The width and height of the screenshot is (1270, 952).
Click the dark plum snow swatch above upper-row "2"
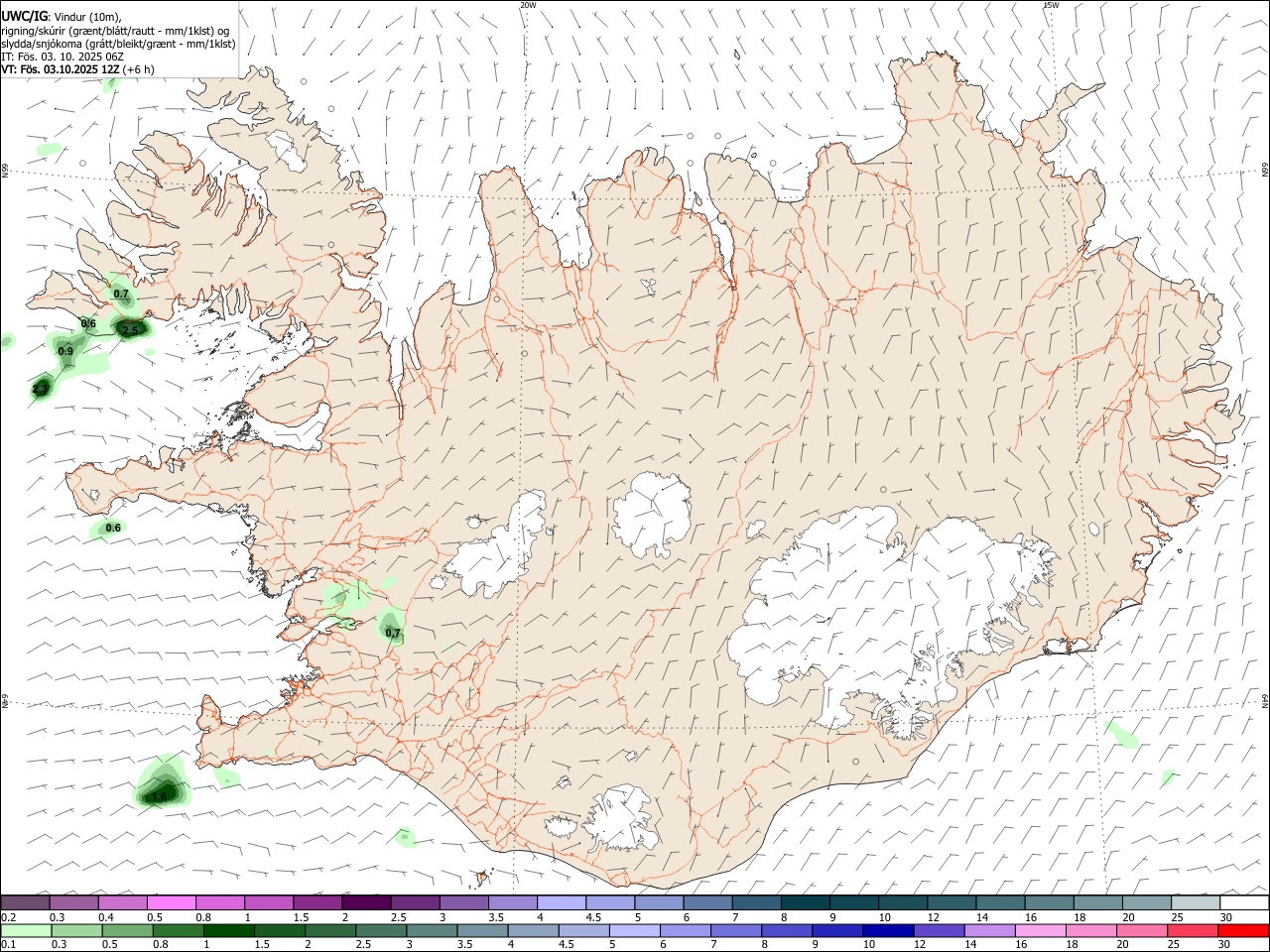coord(366,902)
